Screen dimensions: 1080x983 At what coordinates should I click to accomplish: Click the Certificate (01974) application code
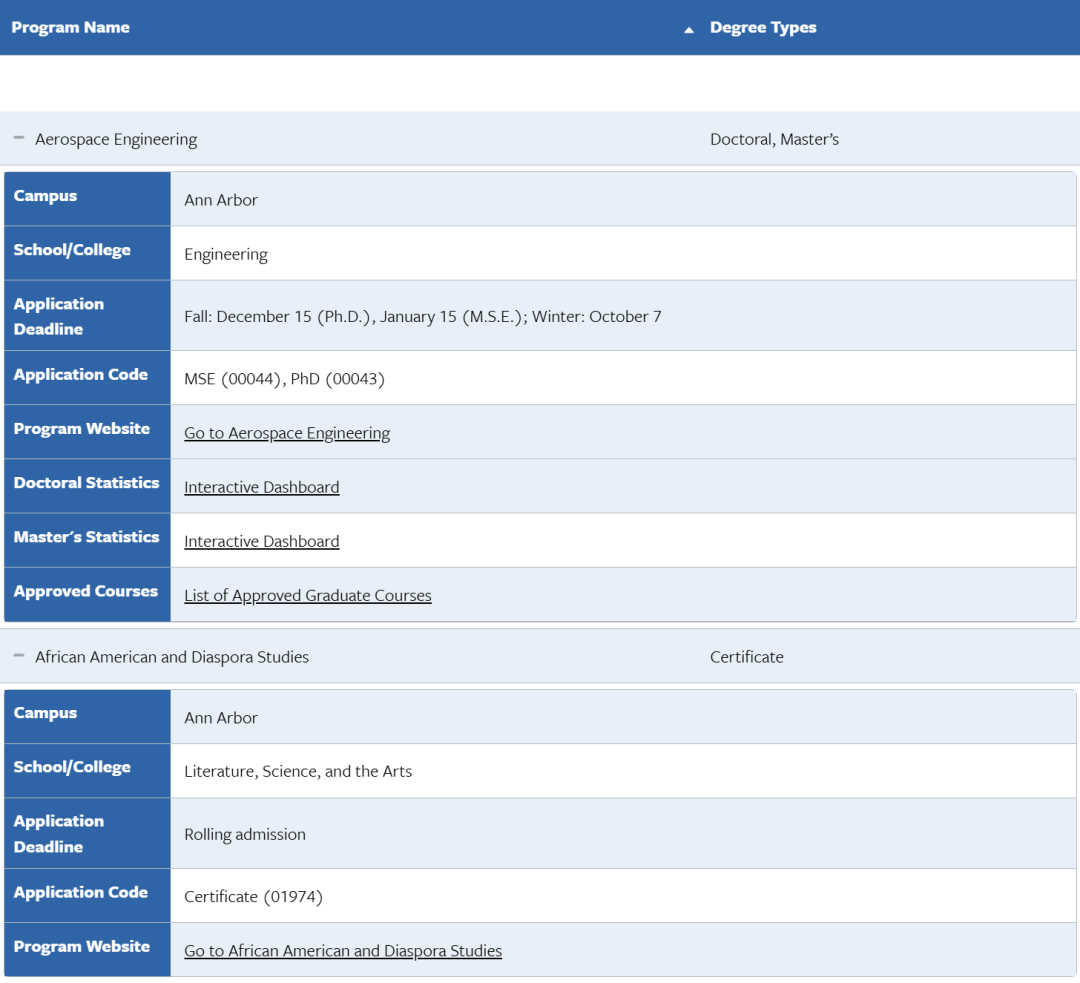[x=253, y=897]
